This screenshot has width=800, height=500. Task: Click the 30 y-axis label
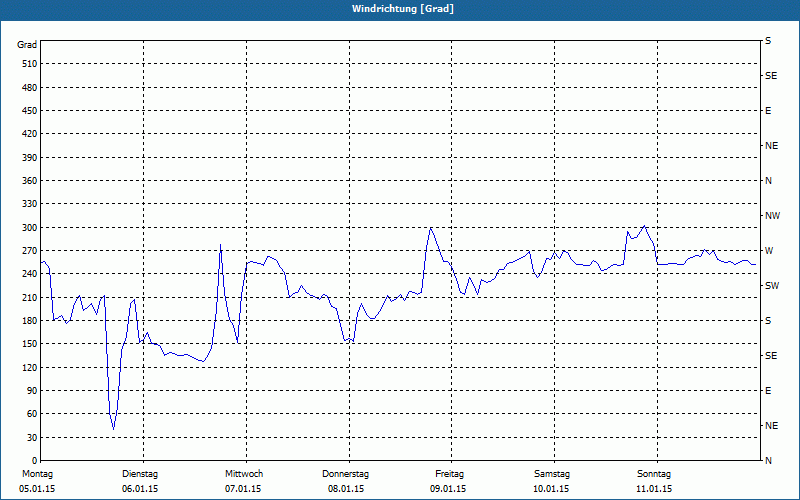(x=32, y=437)
